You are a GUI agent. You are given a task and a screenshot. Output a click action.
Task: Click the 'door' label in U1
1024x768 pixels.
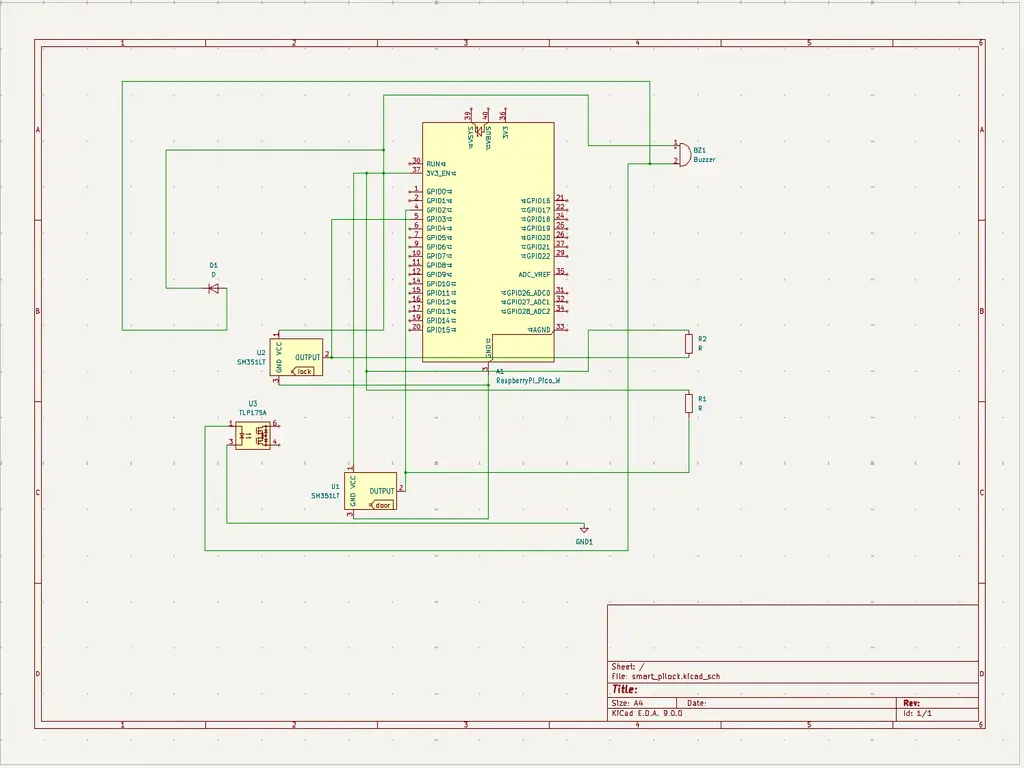pos(382,505)
